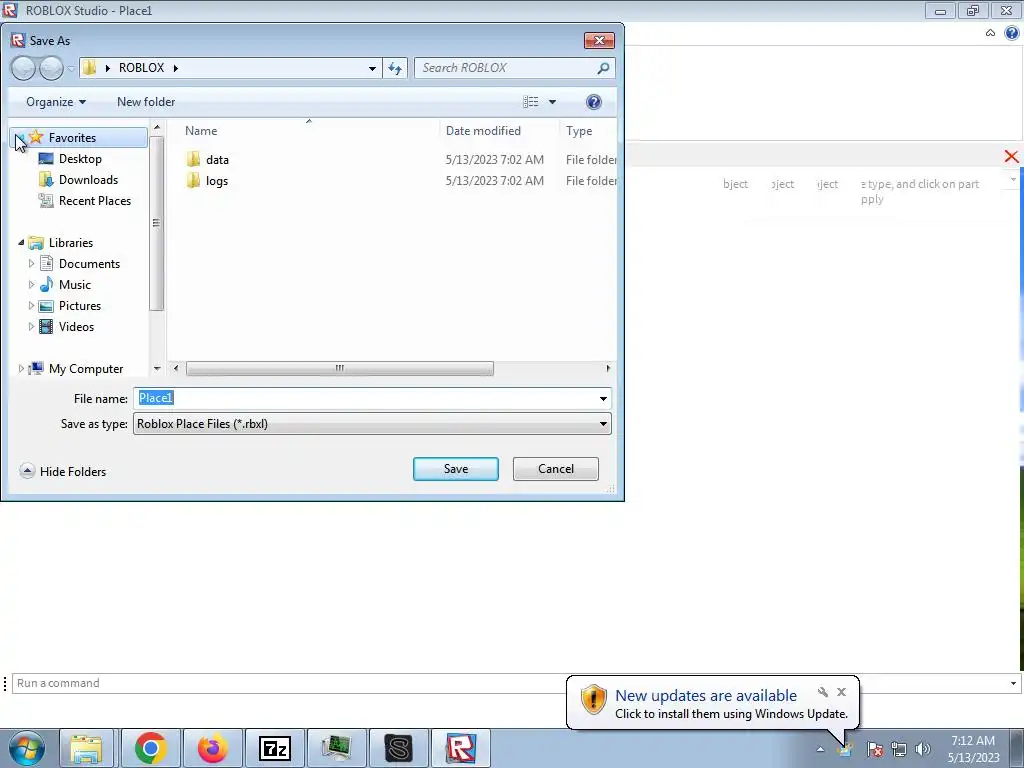The height and width of the screenshot is (768, 1024).
Task: Collapse the ribbon with the top-right caret
Action: 991,33
